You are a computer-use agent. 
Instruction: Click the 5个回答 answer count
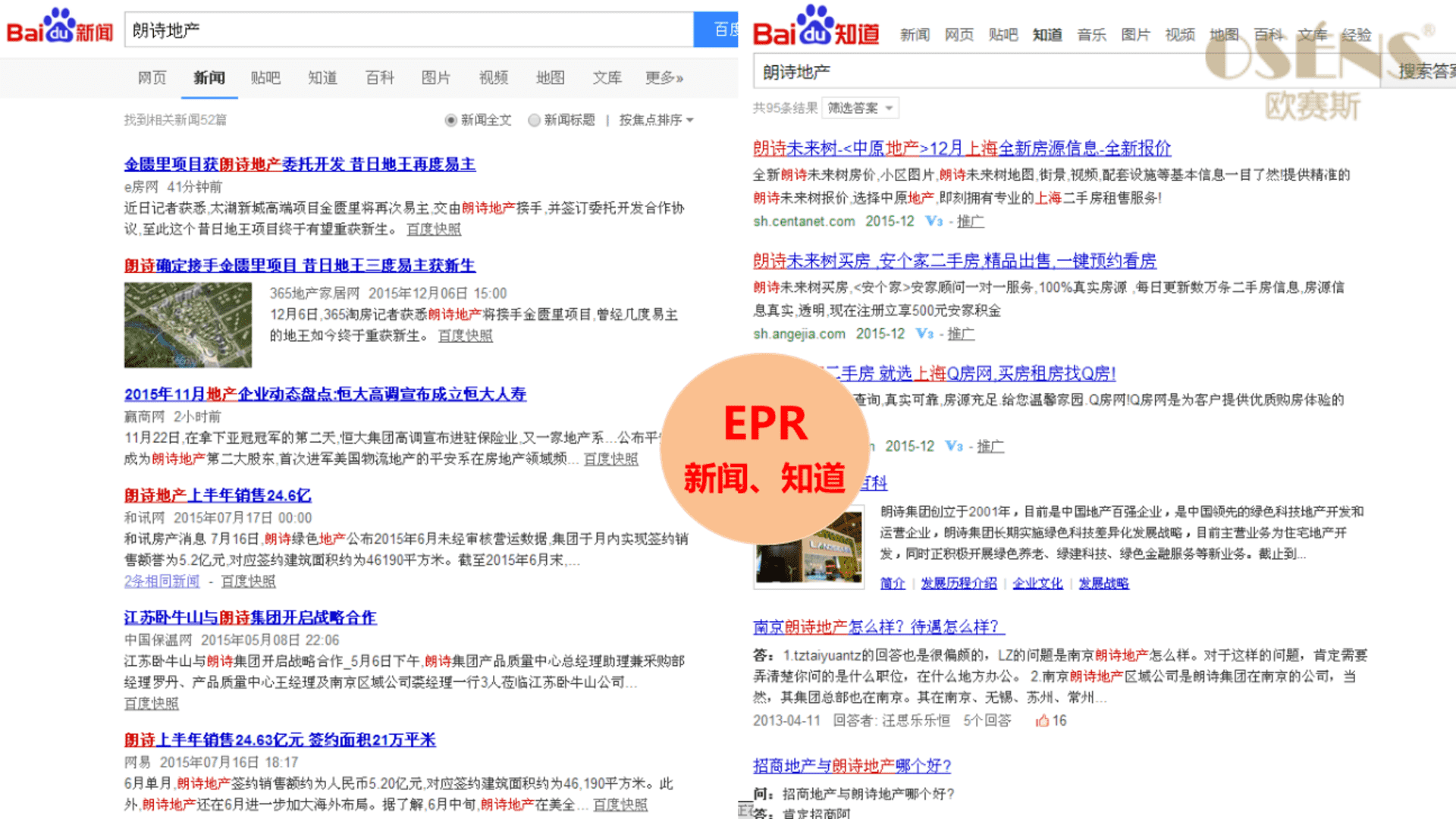click(987, 720)
